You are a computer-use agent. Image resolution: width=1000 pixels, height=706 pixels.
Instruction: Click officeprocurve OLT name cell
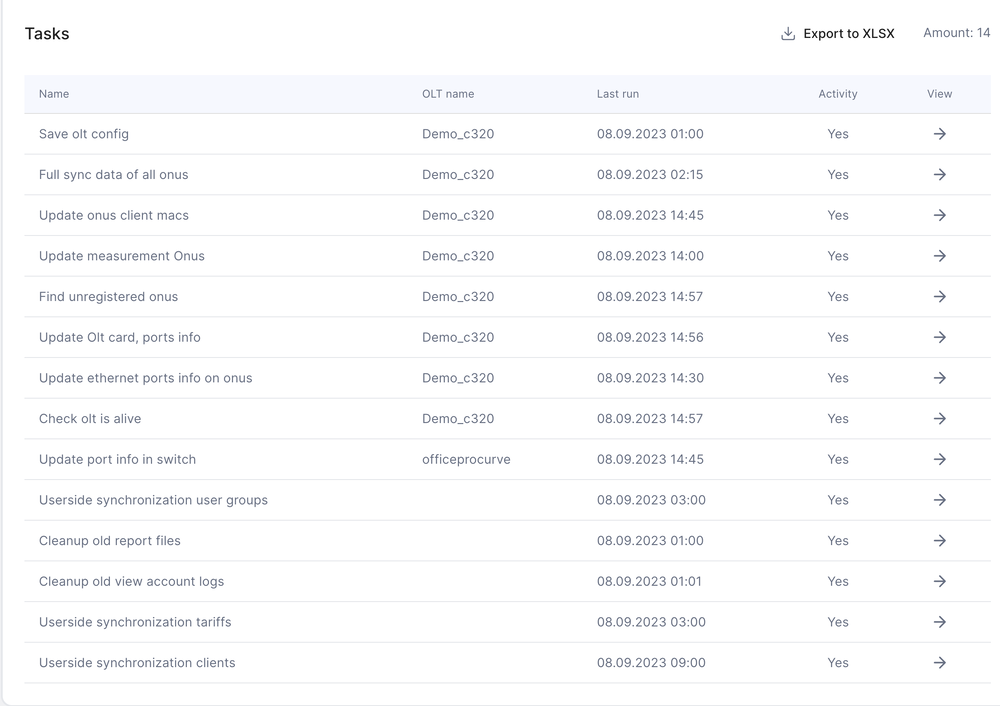coord(466,460)
